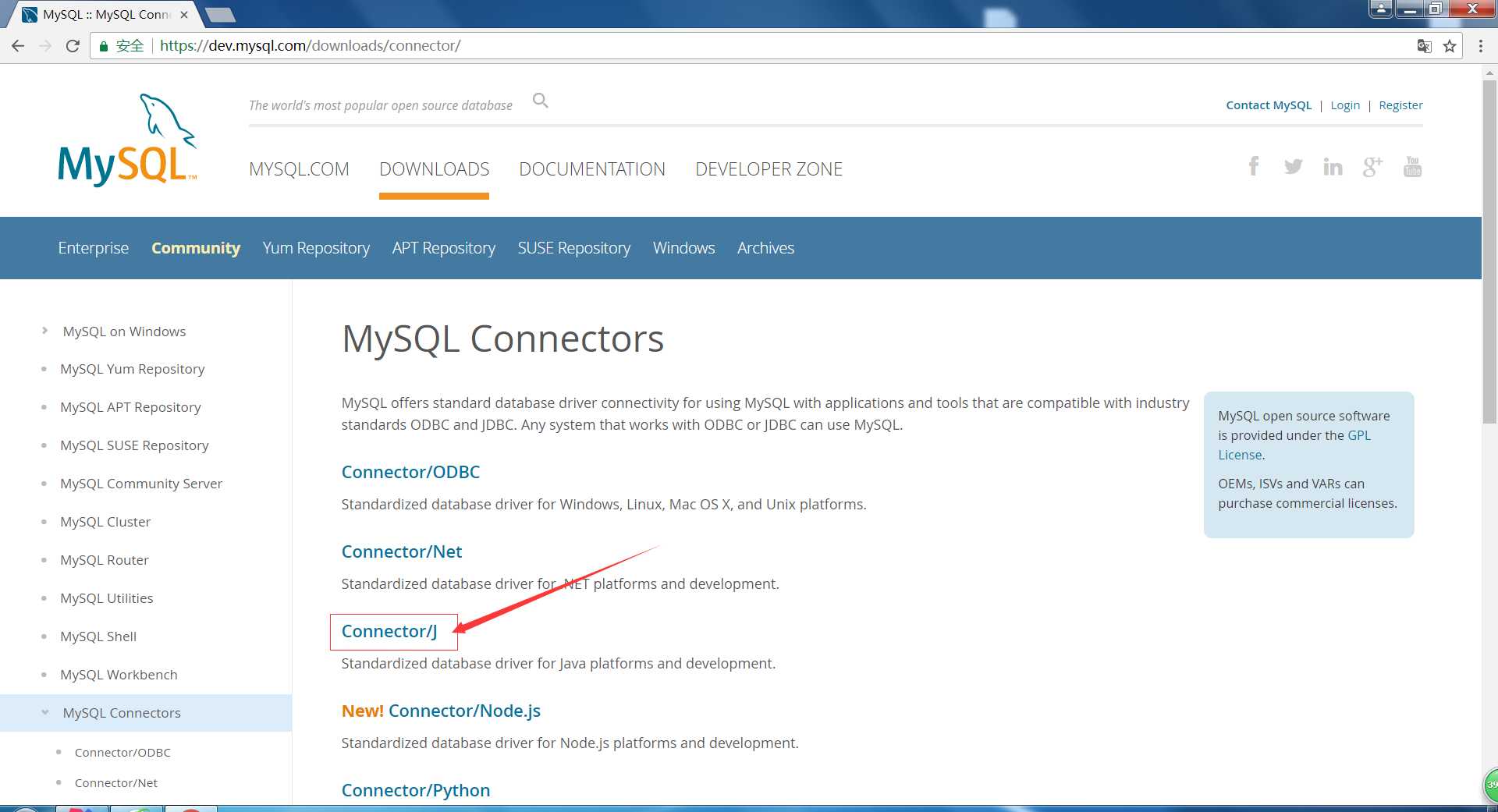Open MySQL Cluster sidebar link
Viewport: 1498px width, 812px height.
tap(105, 522)
